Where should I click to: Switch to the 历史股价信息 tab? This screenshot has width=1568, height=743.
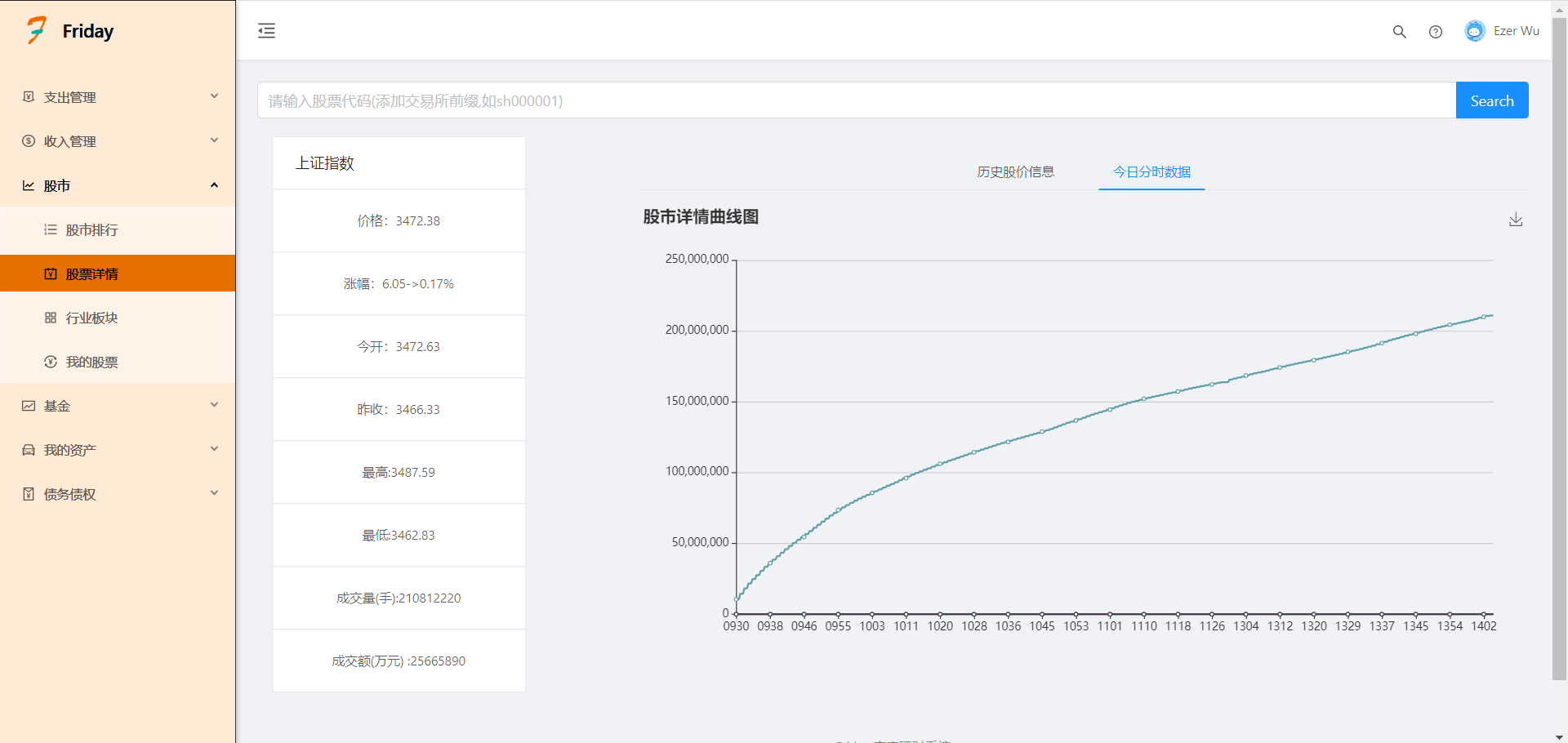(1015, 172)
